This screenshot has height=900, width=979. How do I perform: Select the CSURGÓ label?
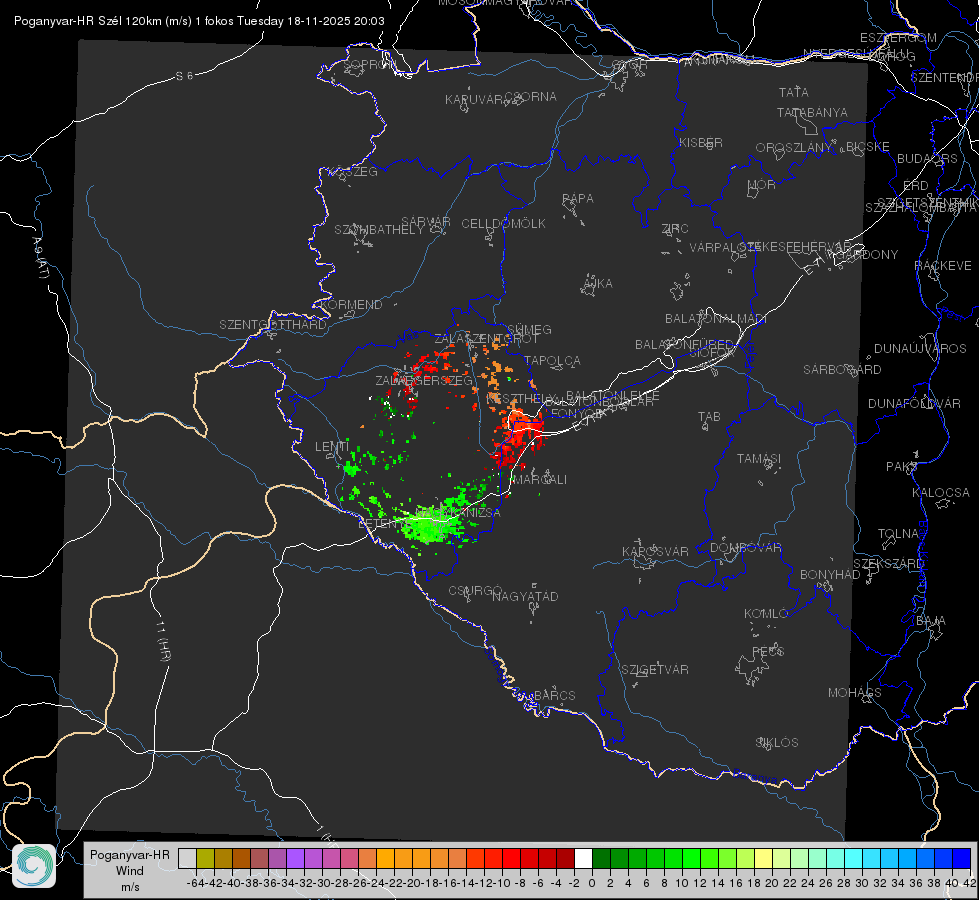point(475,590)
